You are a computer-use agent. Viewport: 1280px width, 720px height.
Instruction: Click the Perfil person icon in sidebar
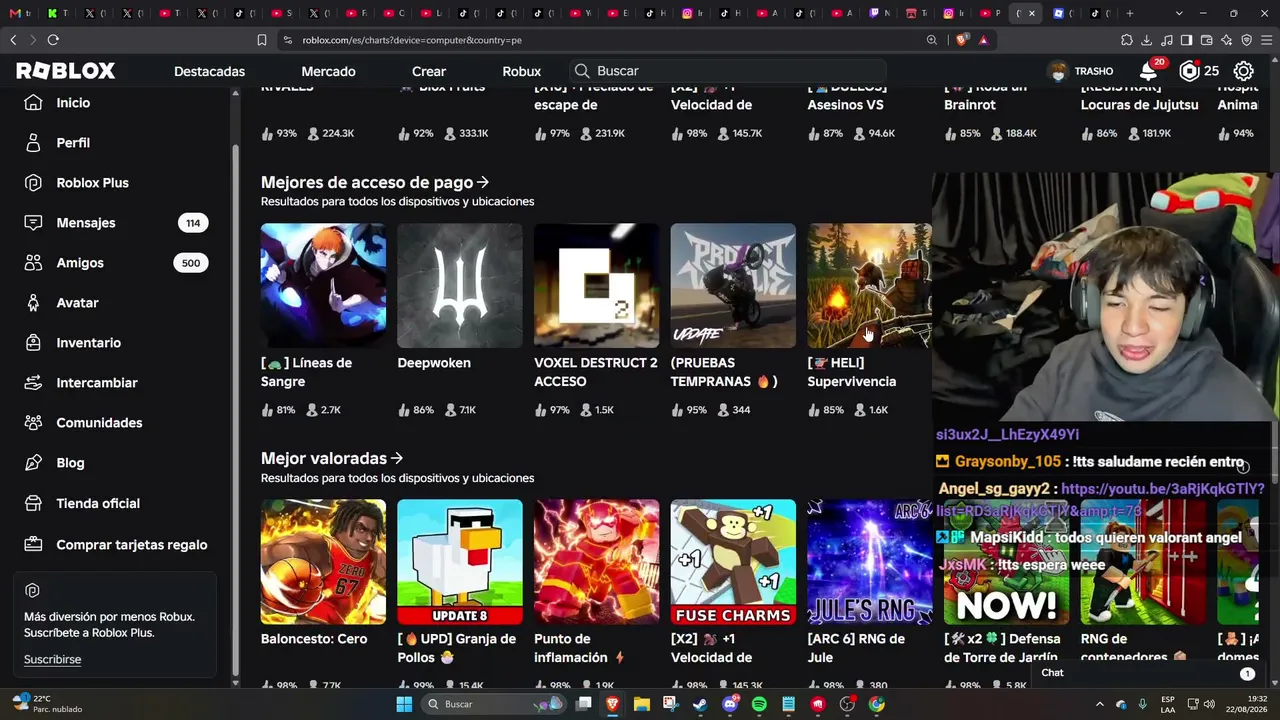[x=33, y=143]
